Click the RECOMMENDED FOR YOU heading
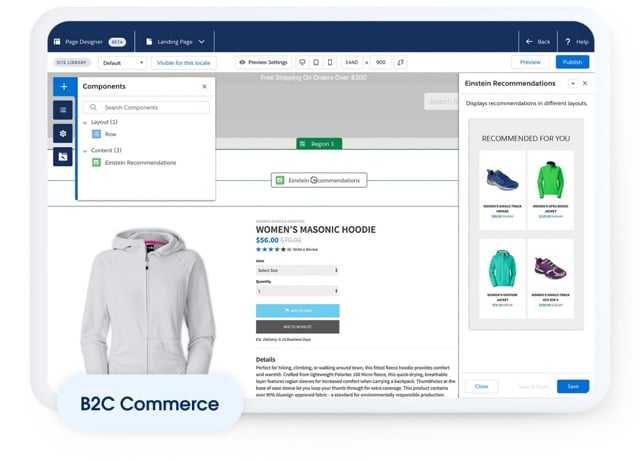The width and height of the screenshot is (640, 461). pos(526,138)
